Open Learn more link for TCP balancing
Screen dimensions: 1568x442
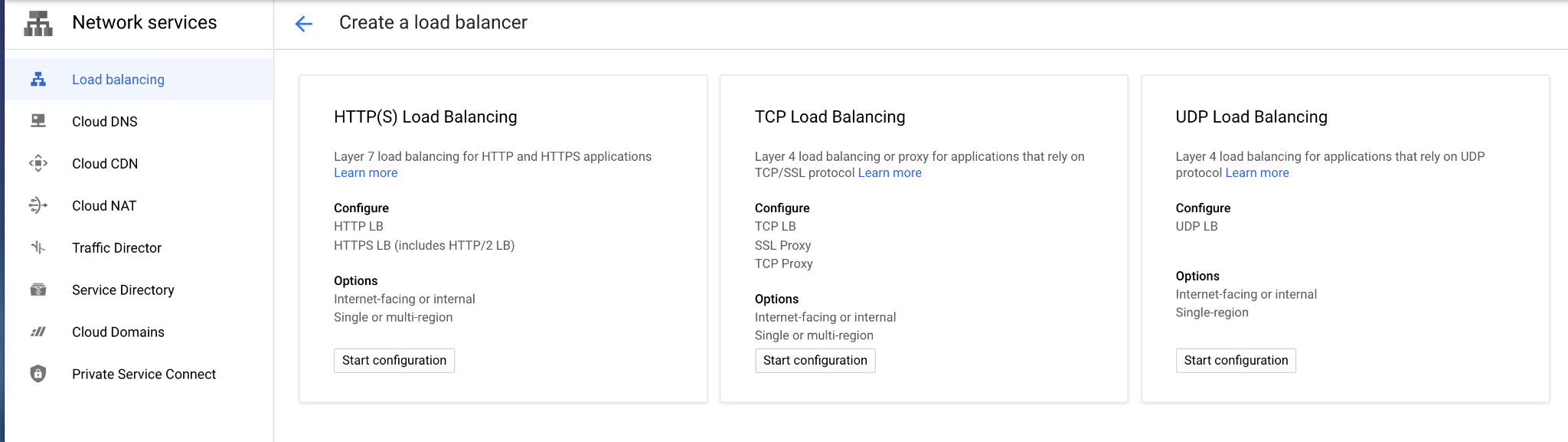click(x=890, y=173)
